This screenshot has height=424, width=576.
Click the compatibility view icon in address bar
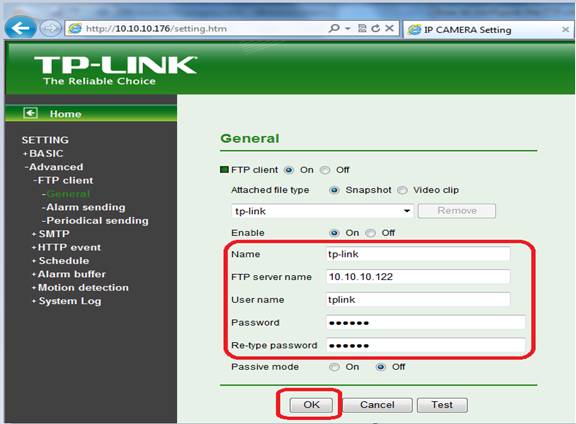(362, 28)
